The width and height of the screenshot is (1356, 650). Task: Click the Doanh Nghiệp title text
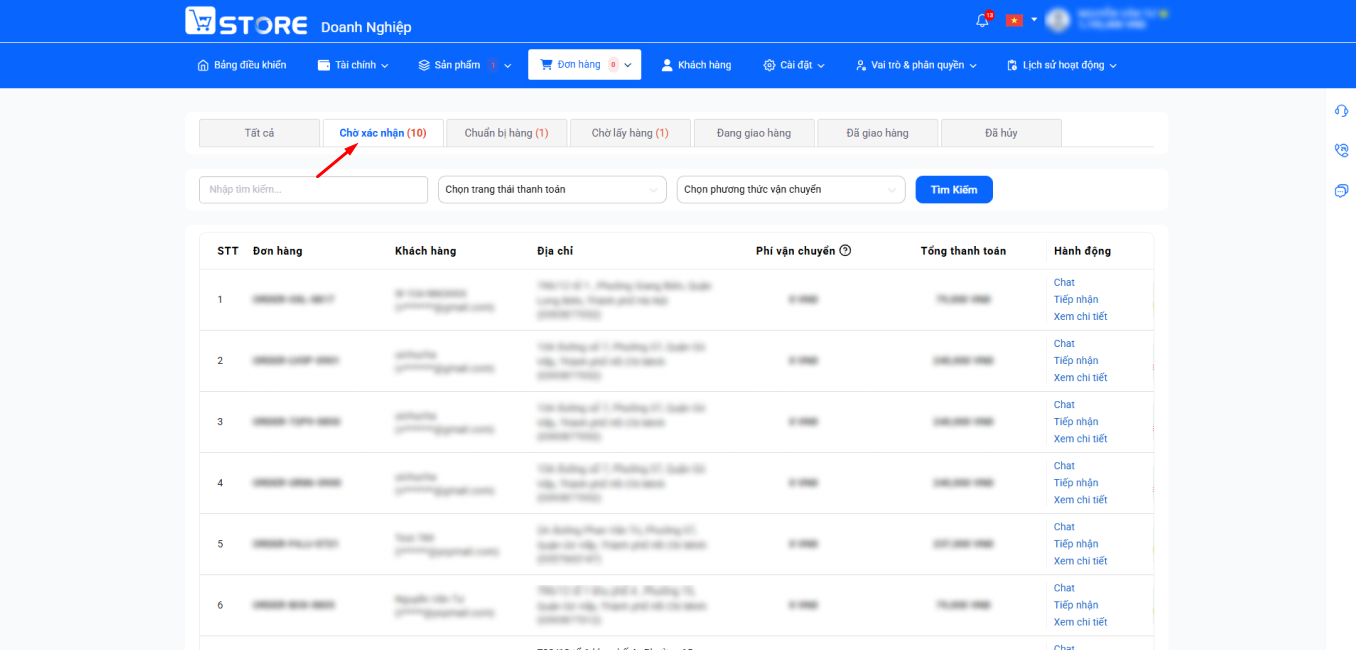click(366, 27)
